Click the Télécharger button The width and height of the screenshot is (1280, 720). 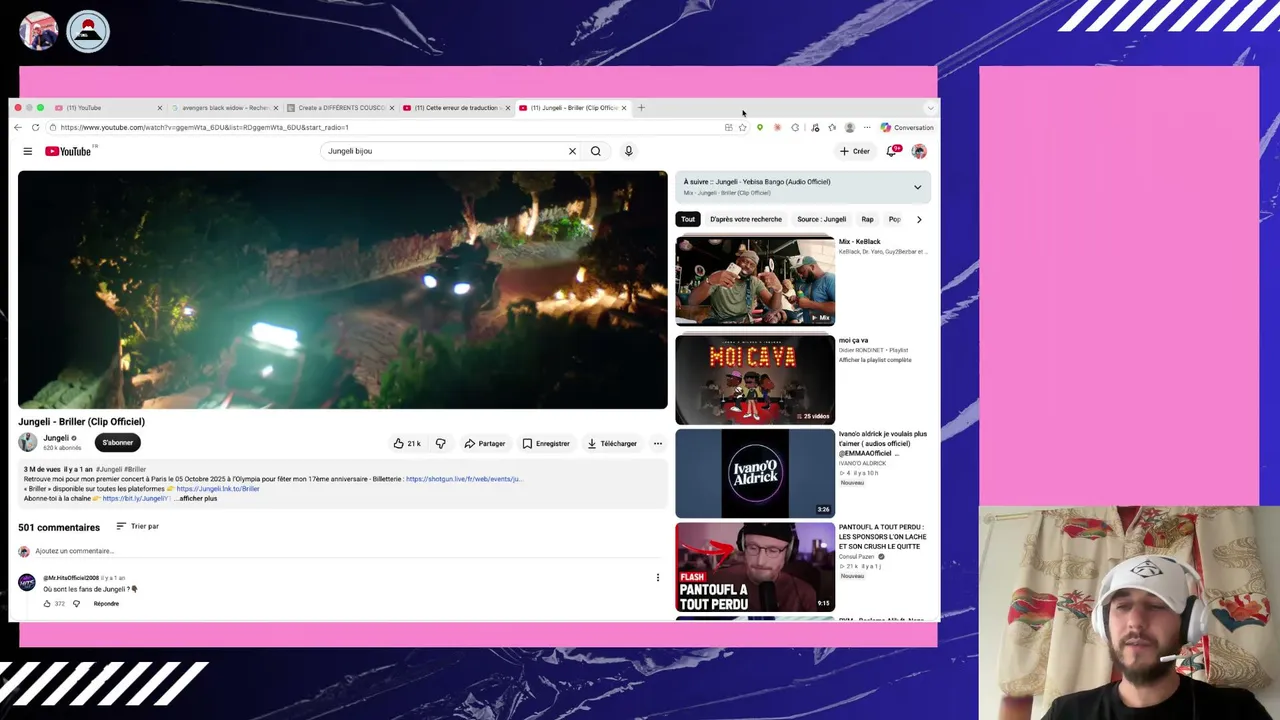612,443
